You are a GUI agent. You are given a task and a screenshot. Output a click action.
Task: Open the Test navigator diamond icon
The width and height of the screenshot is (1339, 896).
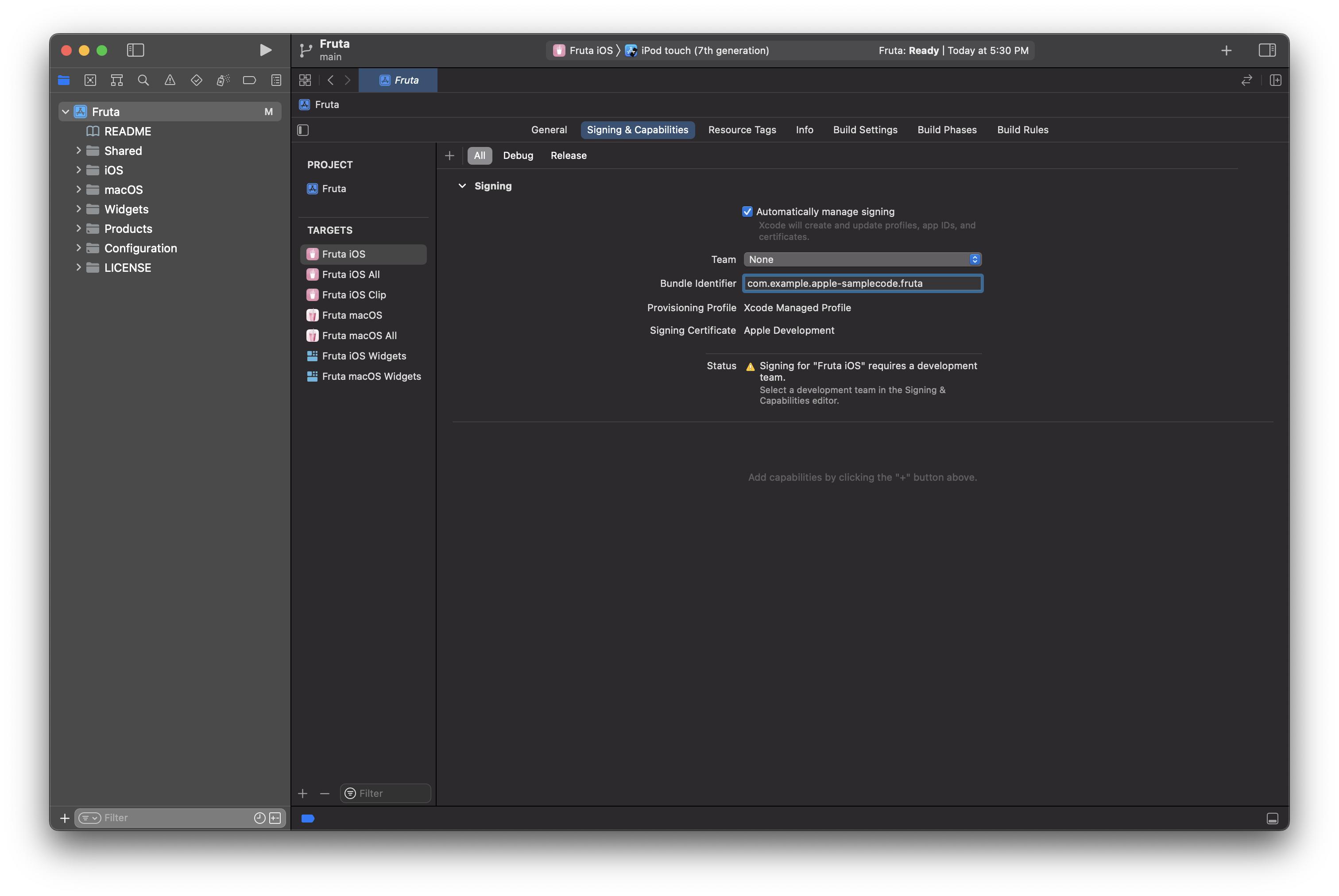pos(197,80)
